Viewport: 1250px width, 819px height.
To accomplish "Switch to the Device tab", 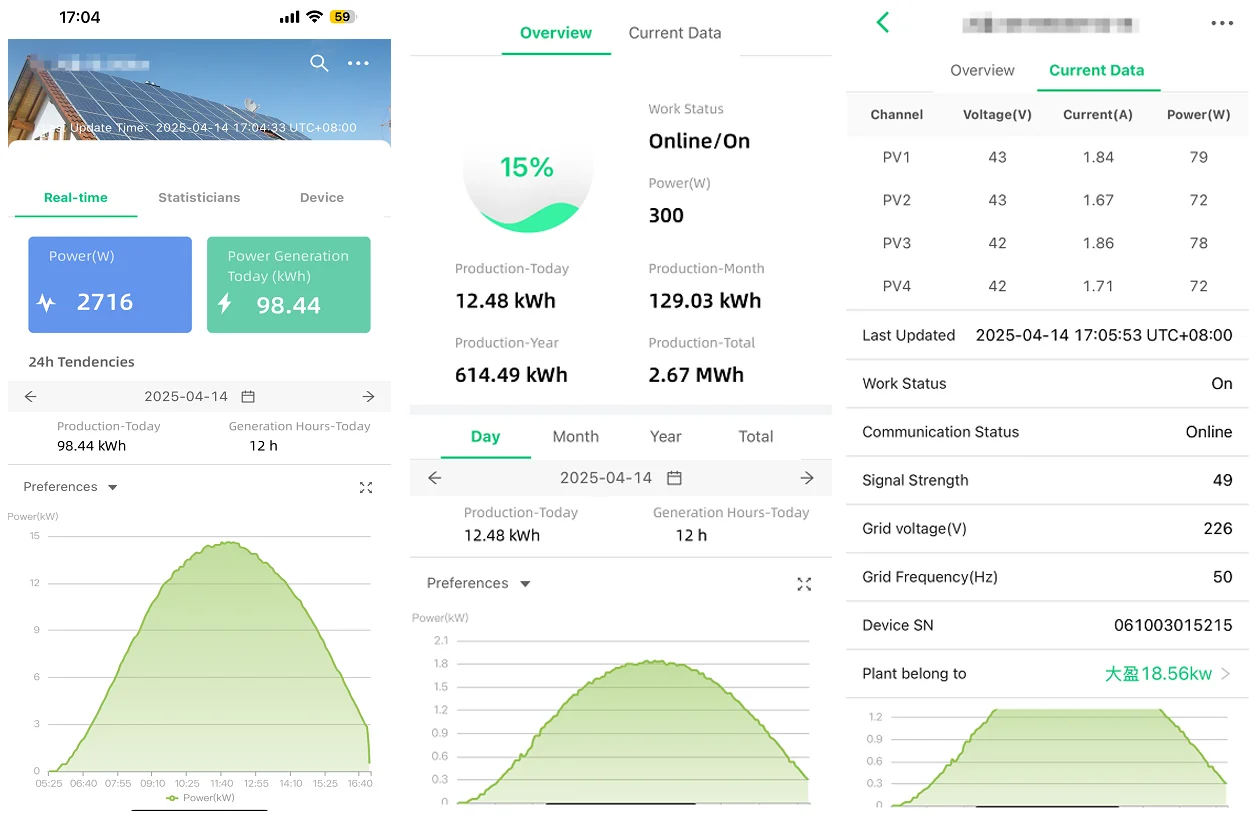I will tap(322, 197).
